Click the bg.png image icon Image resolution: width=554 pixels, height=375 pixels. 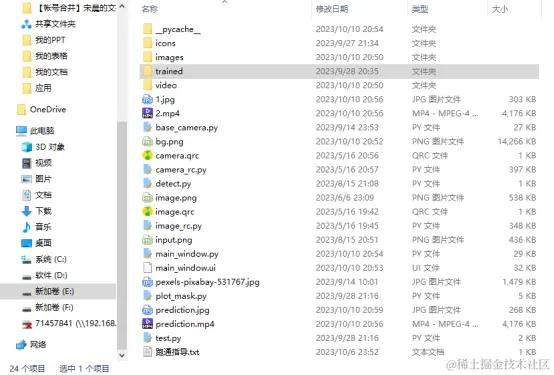(147, 141)
